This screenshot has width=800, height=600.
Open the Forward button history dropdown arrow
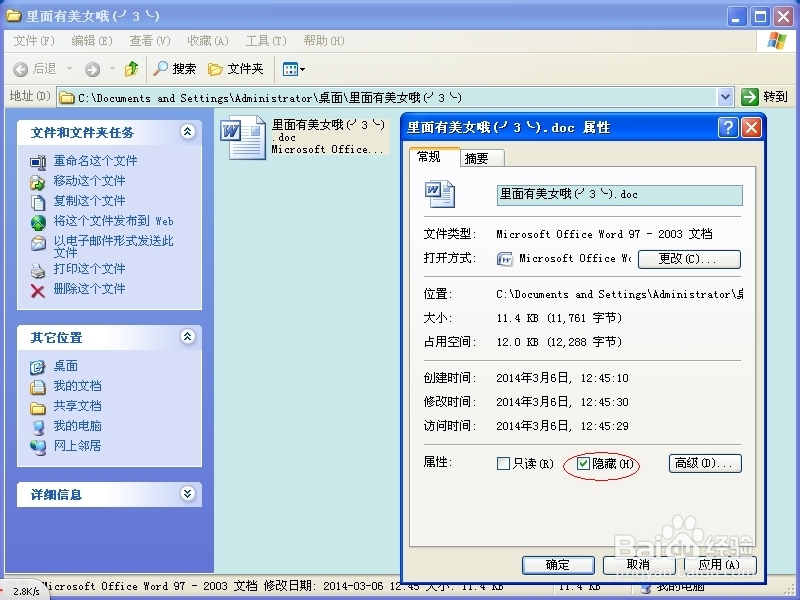pyautogui.click(x=113, y=68)
